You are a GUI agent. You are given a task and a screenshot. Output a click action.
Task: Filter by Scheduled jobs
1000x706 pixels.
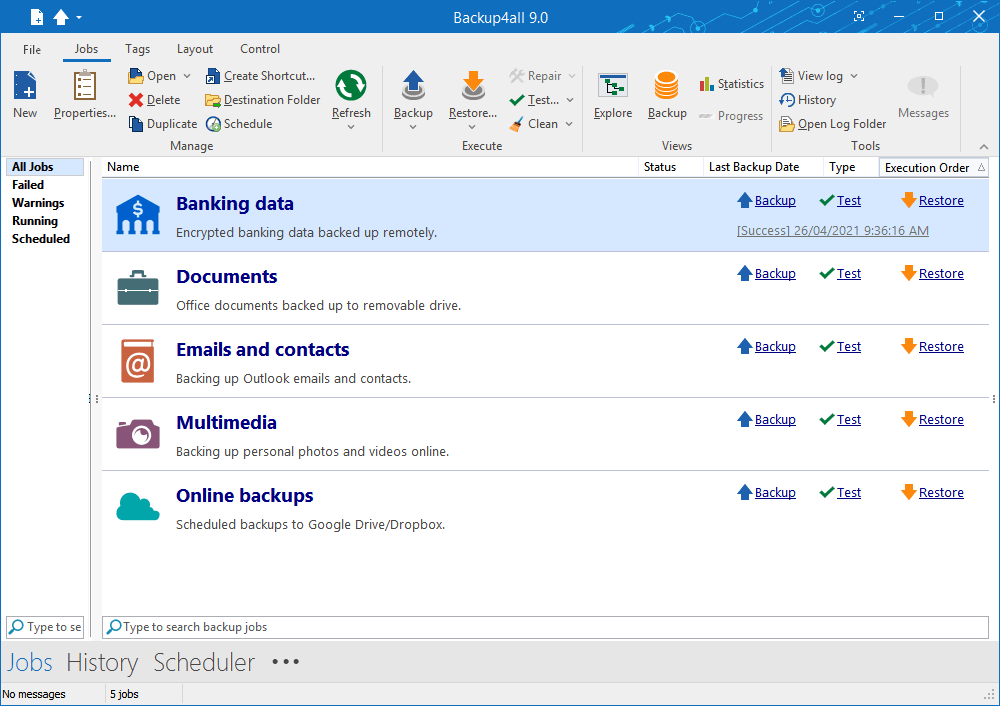(x=41, y=239)
